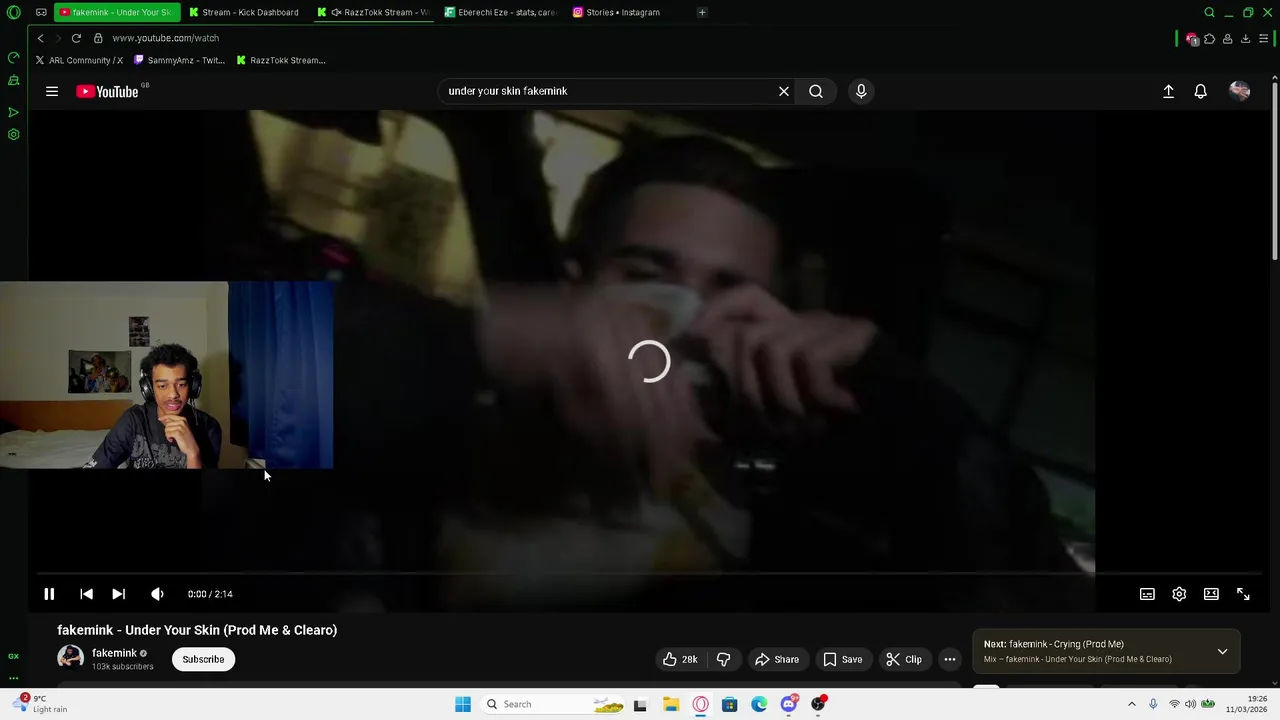Screen dimensions: 1280x720
Task: Switch to the 'RazzTokk Stream' tab
Action: pyautogui.click(x=373, y=12)
